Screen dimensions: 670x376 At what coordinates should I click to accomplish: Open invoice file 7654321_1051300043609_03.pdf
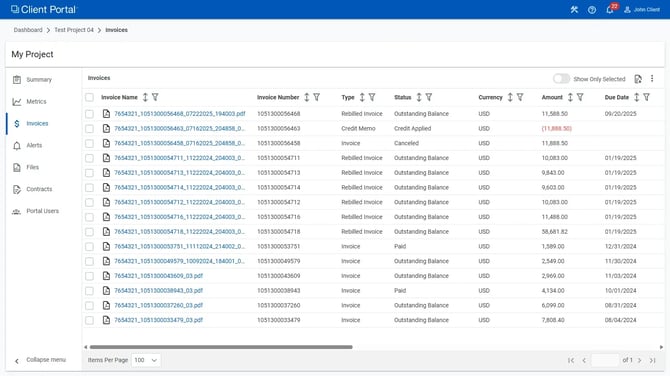158,276
